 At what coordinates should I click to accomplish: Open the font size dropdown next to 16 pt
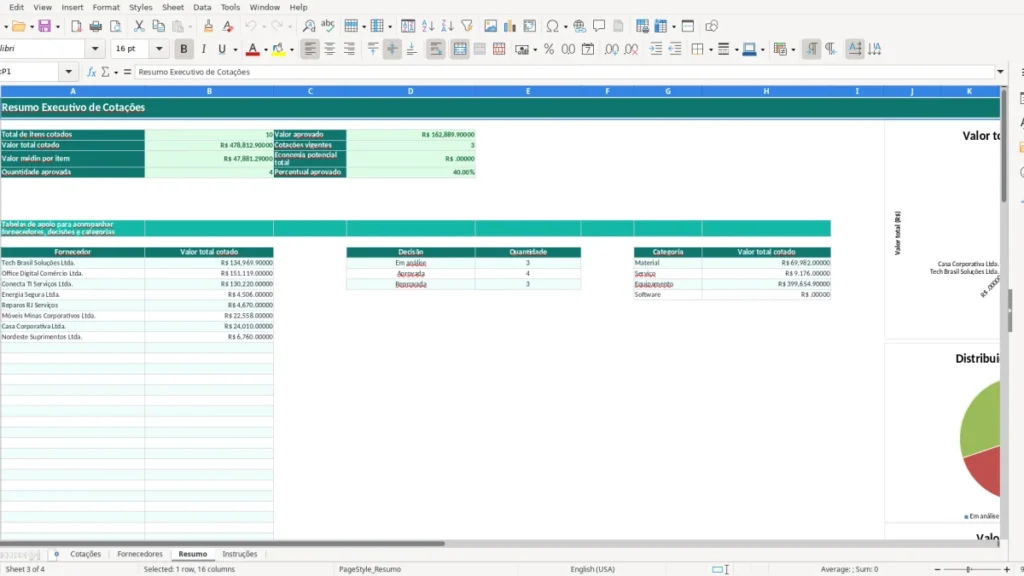coord(159,49)
